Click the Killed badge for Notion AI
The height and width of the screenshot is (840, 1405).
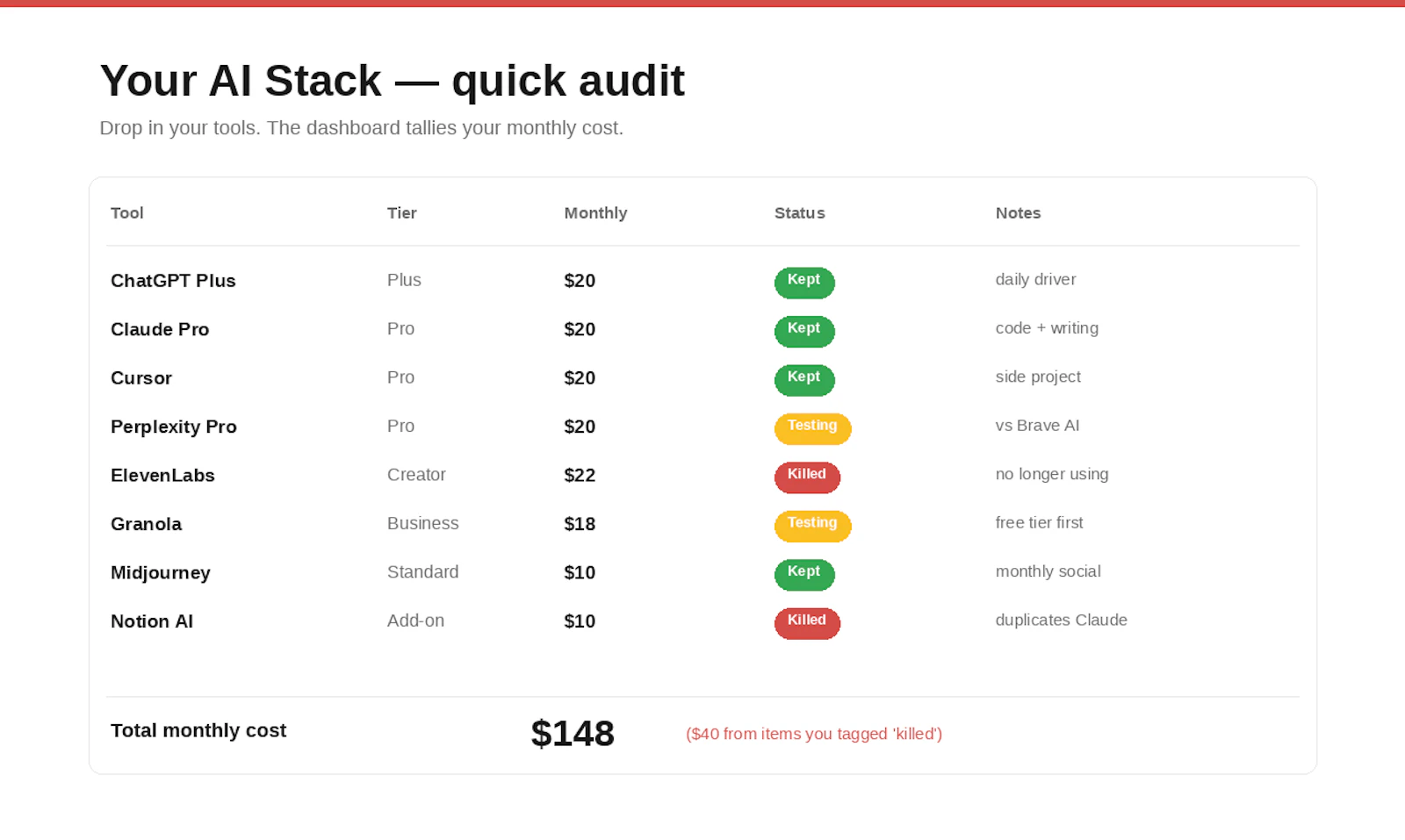click(807, 623)
